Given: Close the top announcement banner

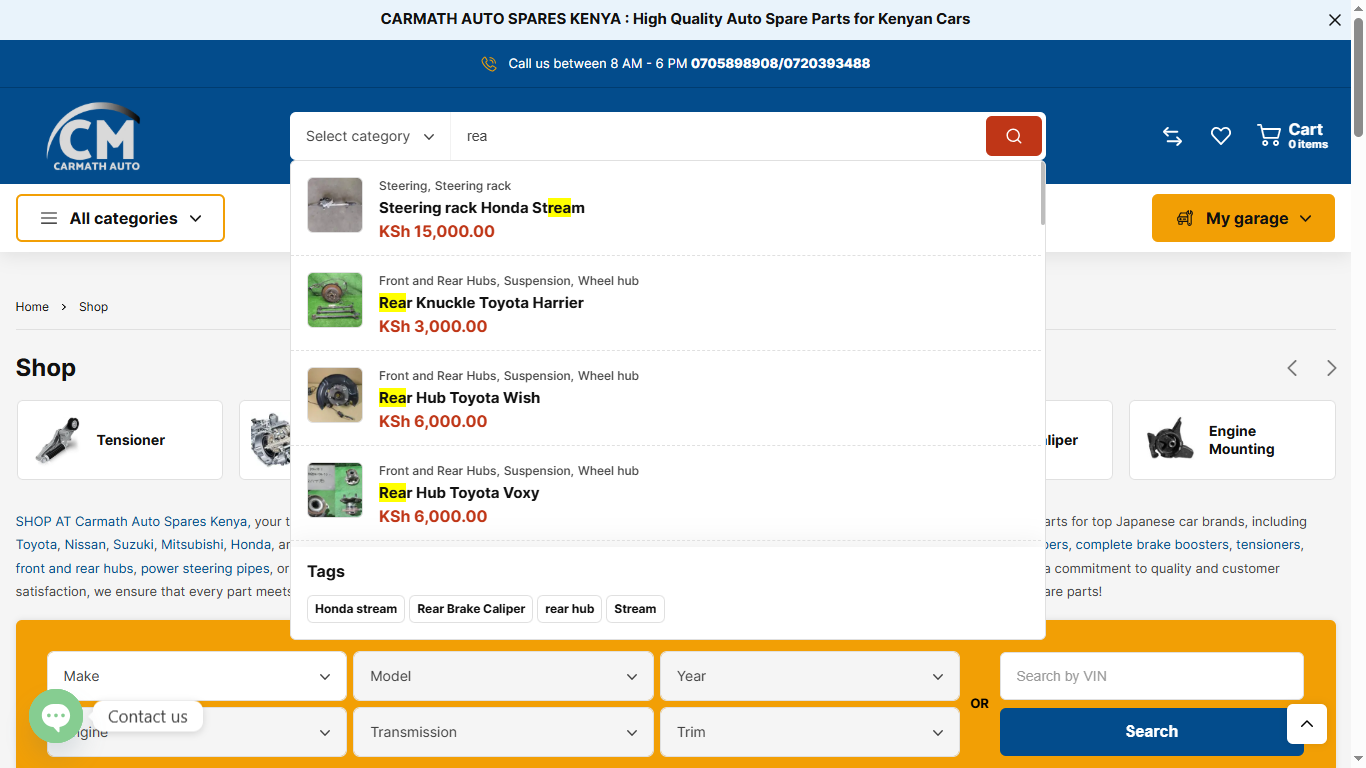Looking at the screenshot, I should (x=1334, y=20).
